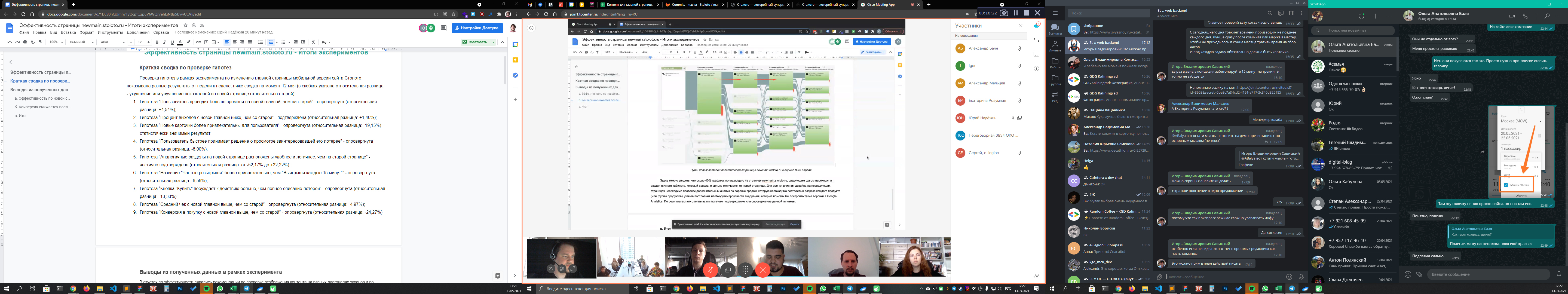Open the Формат menu
Viewport: 1568px width, 294px height.
[87, 32]
